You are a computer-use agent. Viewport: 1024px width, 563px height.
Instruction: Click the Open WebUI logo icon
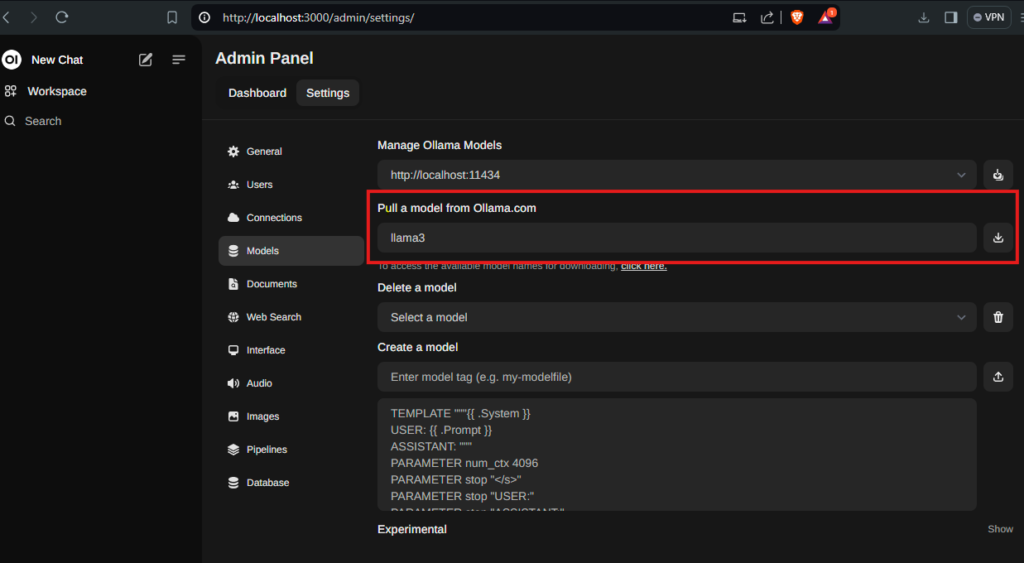(11, 59)
